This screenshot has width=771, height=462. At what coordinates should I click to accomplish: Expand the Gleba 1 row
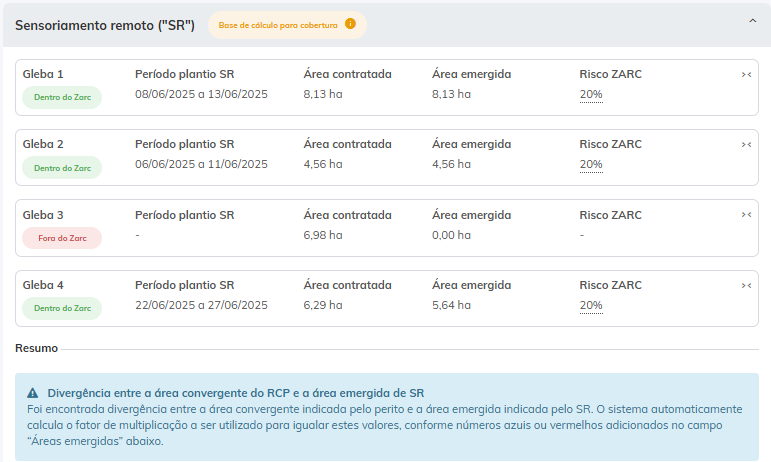tap(746, 75)
